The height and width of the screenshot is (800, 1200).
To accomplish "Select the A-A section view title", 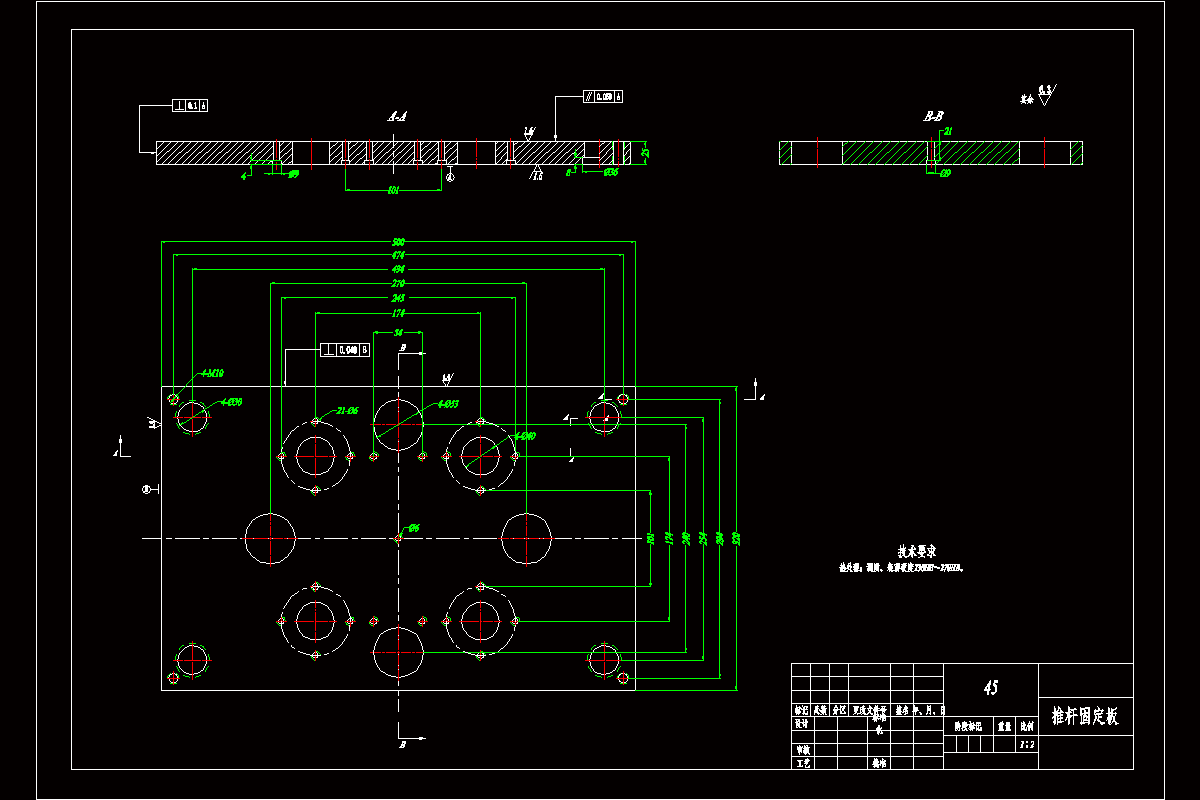I will (x=397, y=116).
